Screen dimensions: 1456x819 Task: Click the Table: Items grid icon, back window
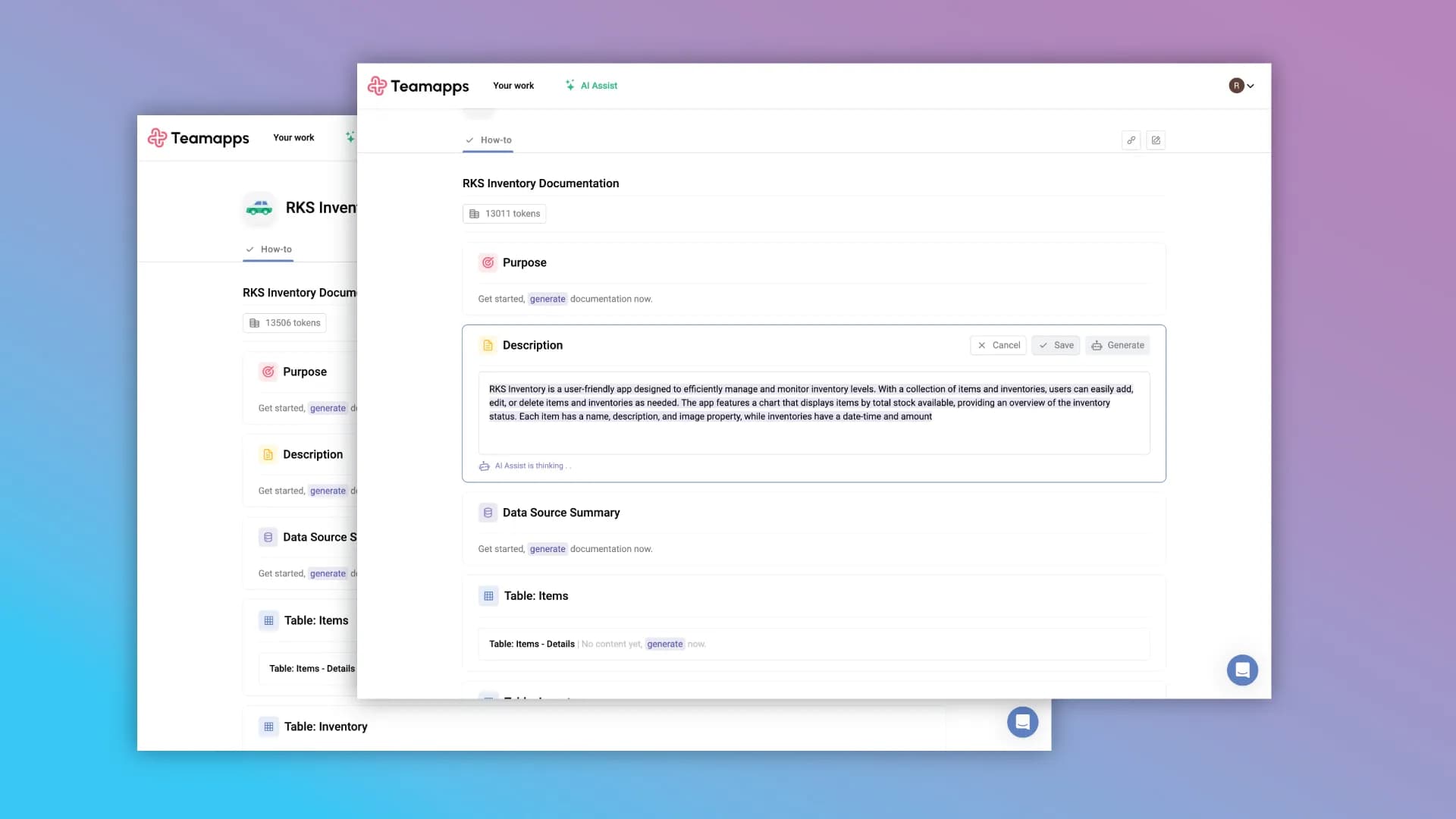[268, 620]
